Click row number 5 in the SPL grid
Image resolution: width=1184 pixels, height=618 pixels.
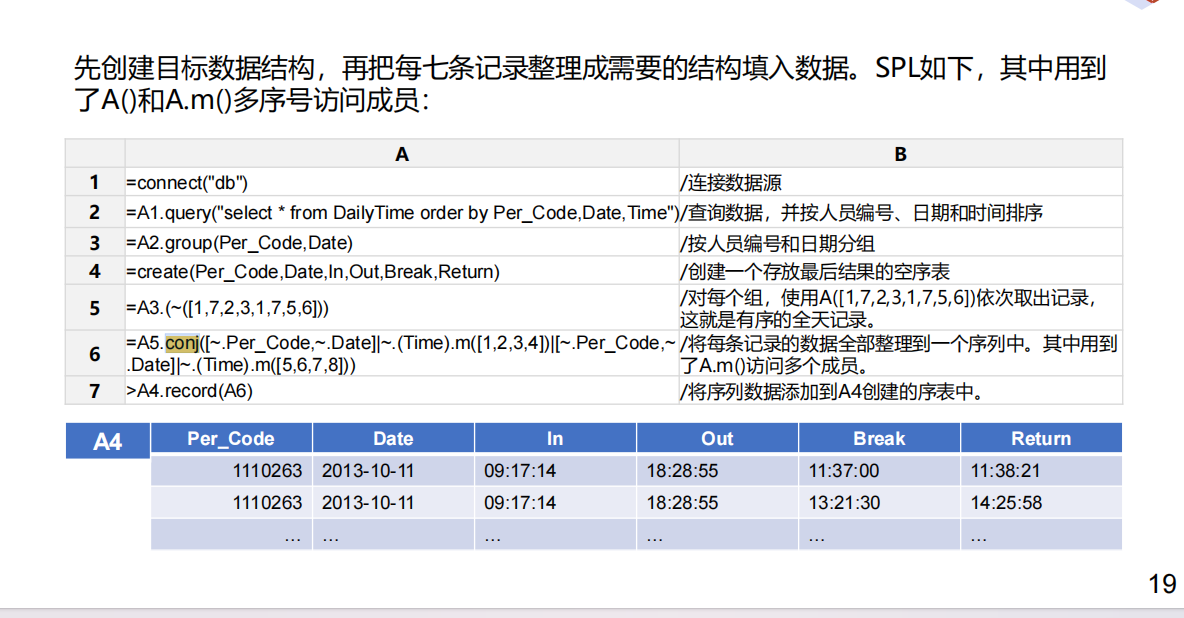(94, 307)
